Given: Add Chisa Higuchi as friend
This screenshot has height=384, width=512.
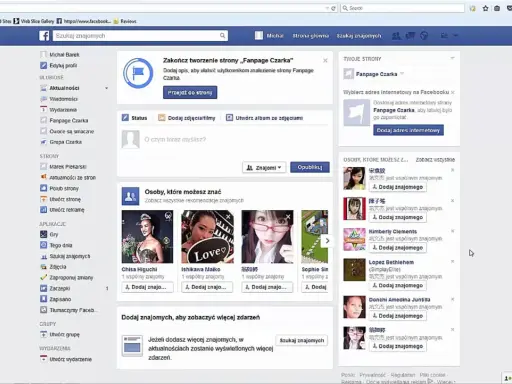Looking at the screenshot, I should point(147,287).
